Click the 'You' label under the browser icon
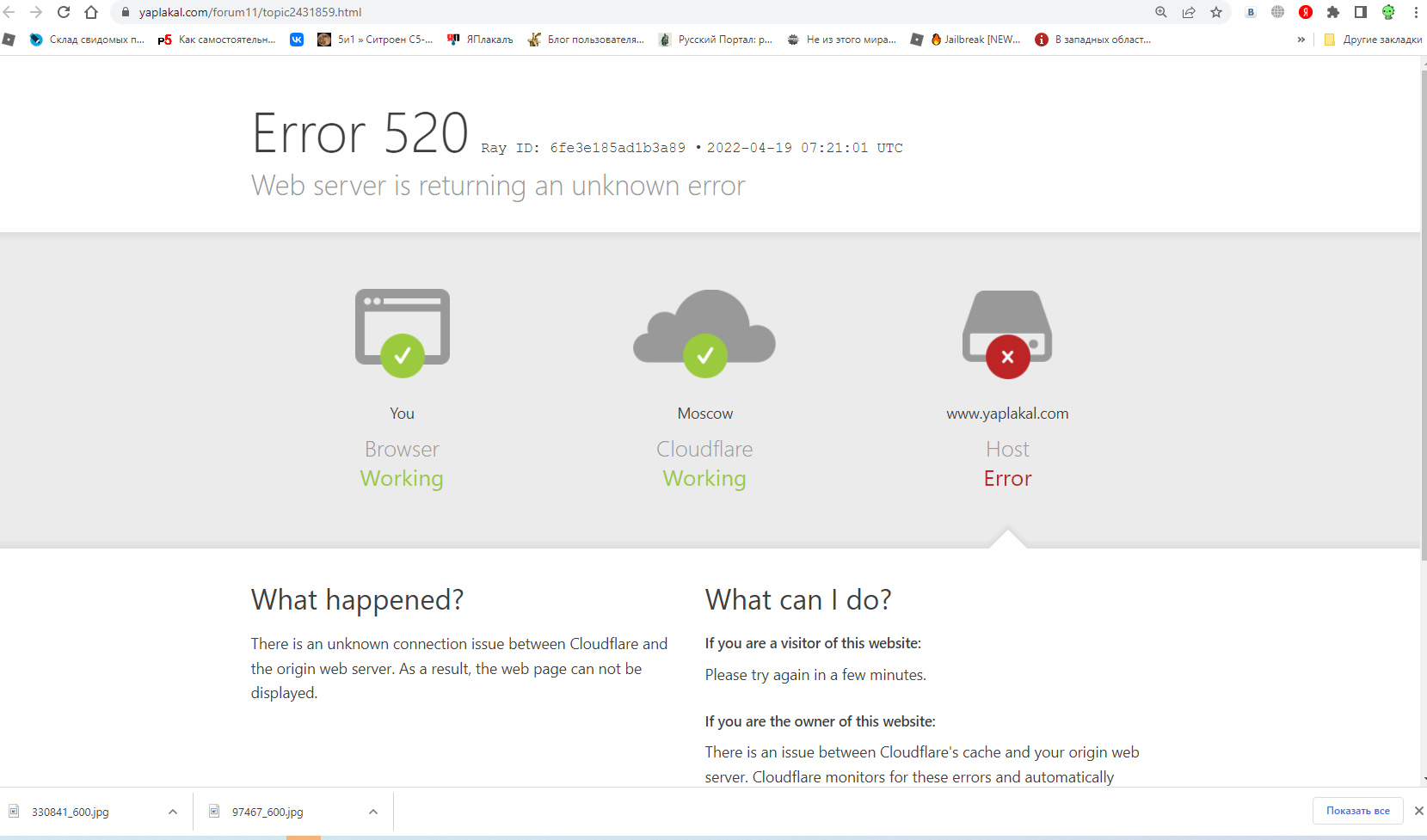 [402, 414]
